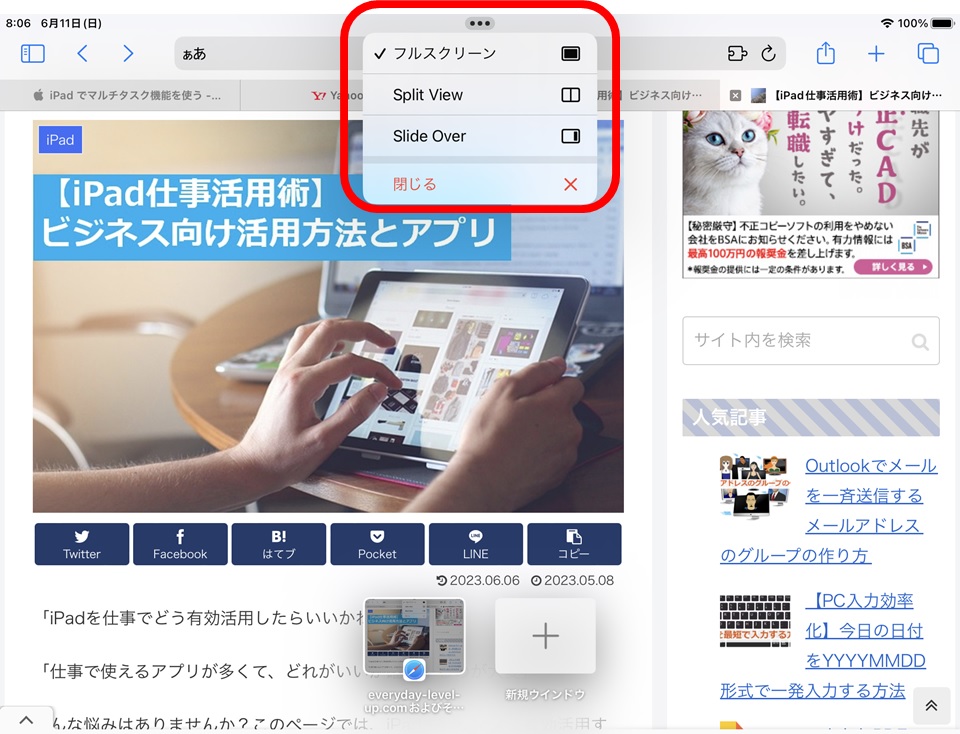960x734 pixels.
Task: Copy article link with コピー button
Action: click(x=574, y=544)
